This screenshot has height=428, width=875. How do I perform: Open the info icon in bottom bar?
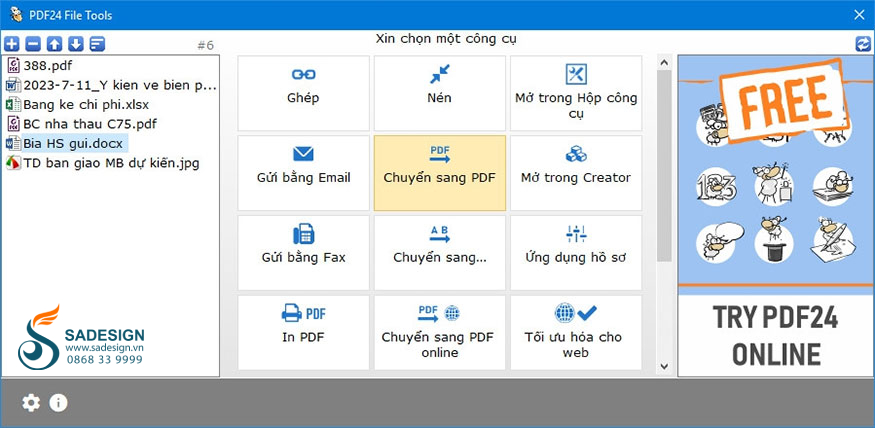click(x=58, y=403)
